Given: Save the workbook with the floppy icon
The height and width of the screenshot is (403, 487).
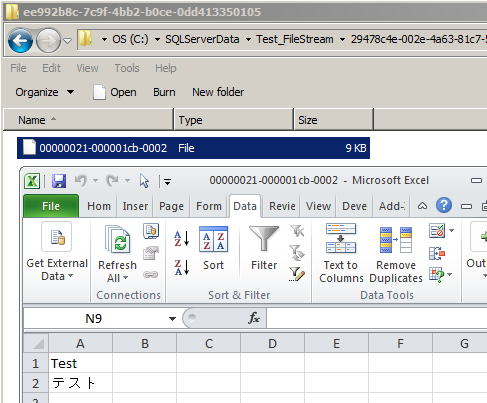Looking at the screenshot, I should (x=59, y=181).
